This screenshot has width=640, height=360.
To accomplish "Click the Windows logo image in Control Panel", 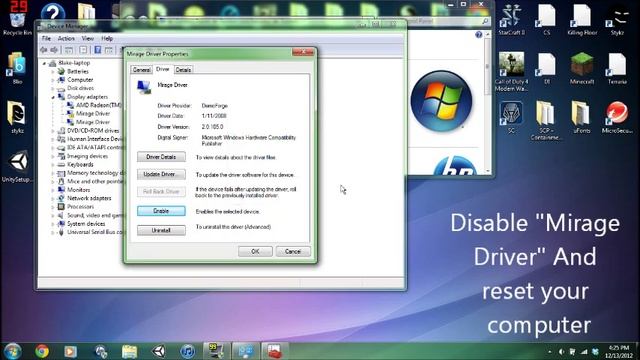I will tap(441, 101).
